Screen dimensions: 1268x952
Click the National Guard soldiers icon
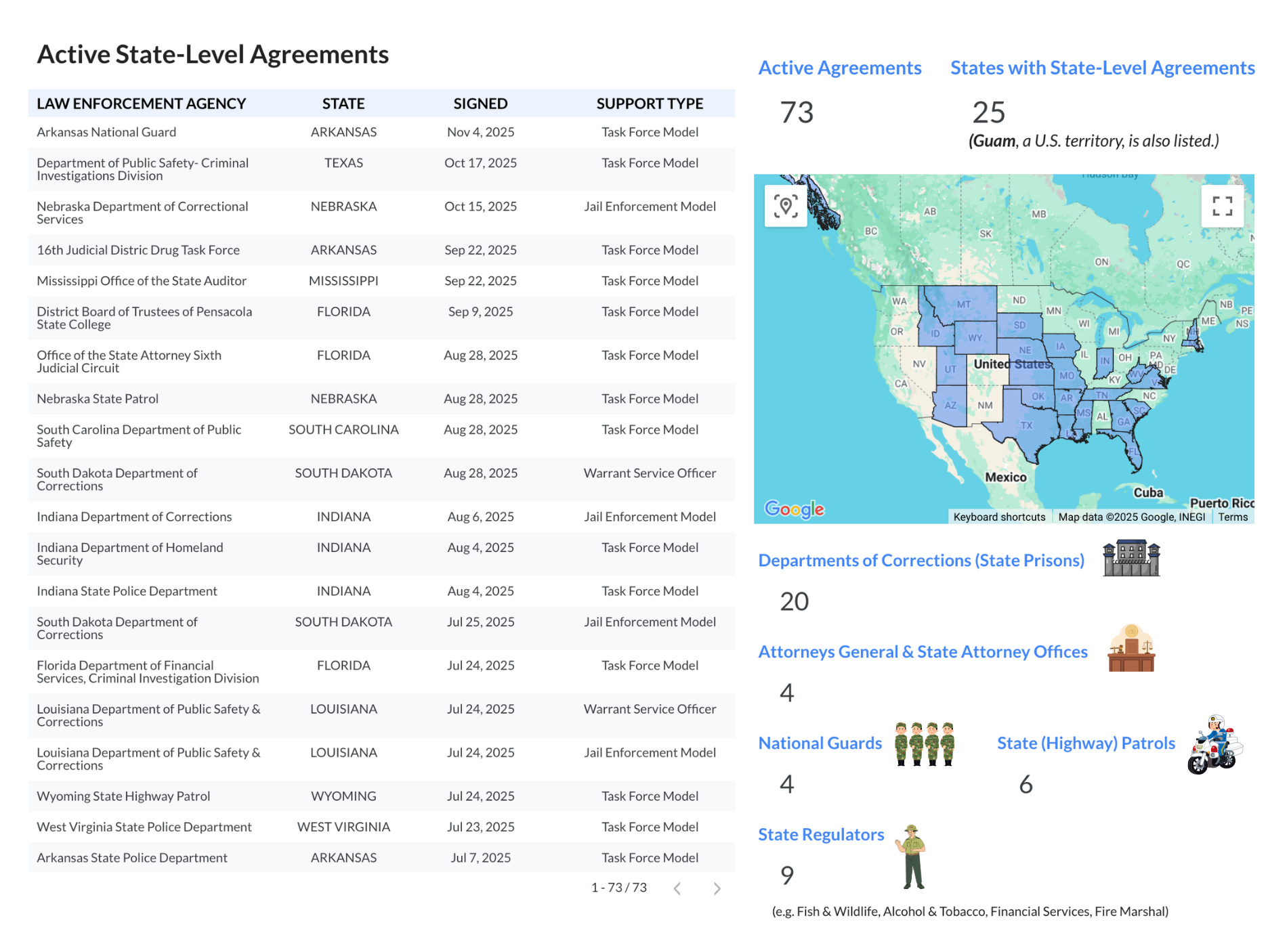(x=924, y=743)
